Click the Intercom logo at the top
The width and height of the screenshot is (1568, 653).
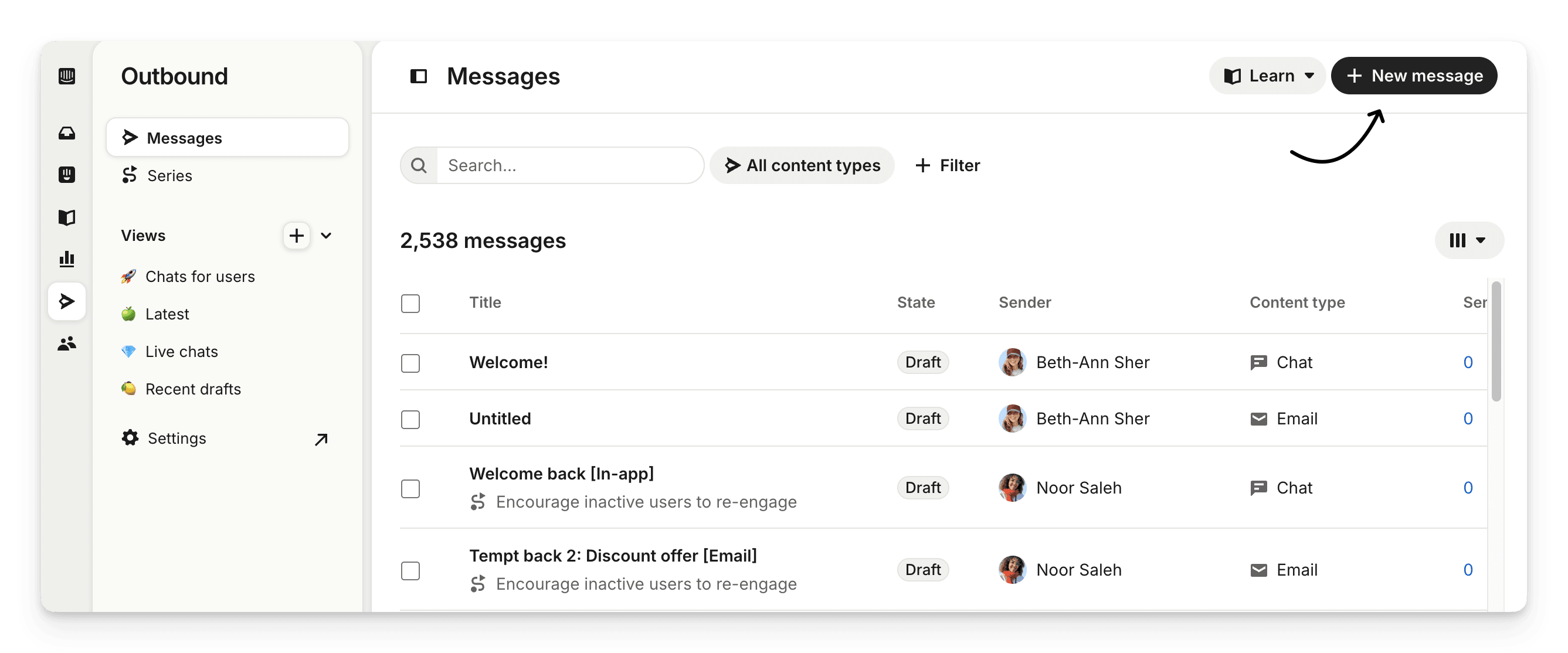tap(67, 76)
